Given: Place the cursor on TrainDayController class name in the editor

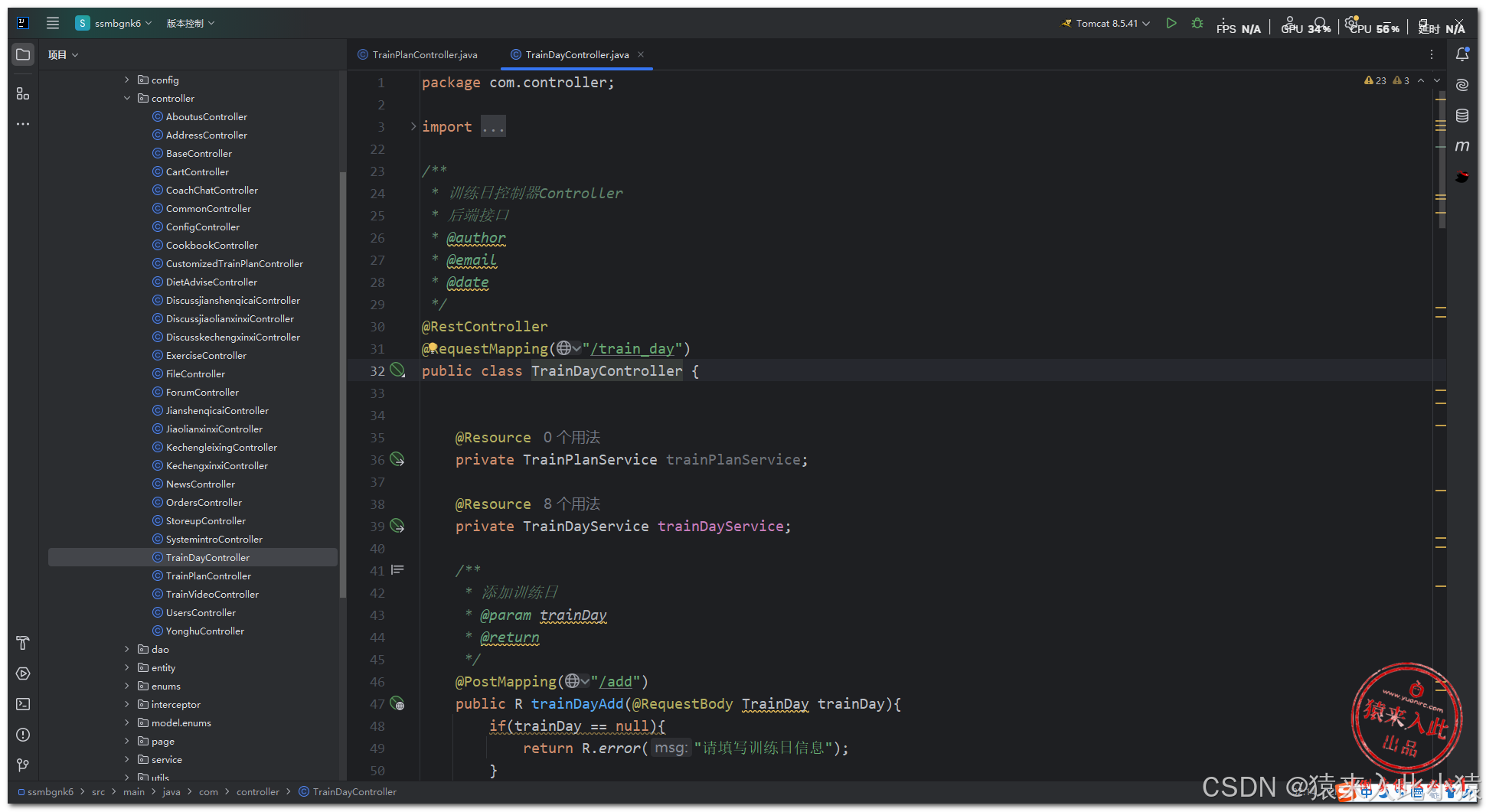Looking at the screenshot, I should pyautogui.click(x=606, y=370).
